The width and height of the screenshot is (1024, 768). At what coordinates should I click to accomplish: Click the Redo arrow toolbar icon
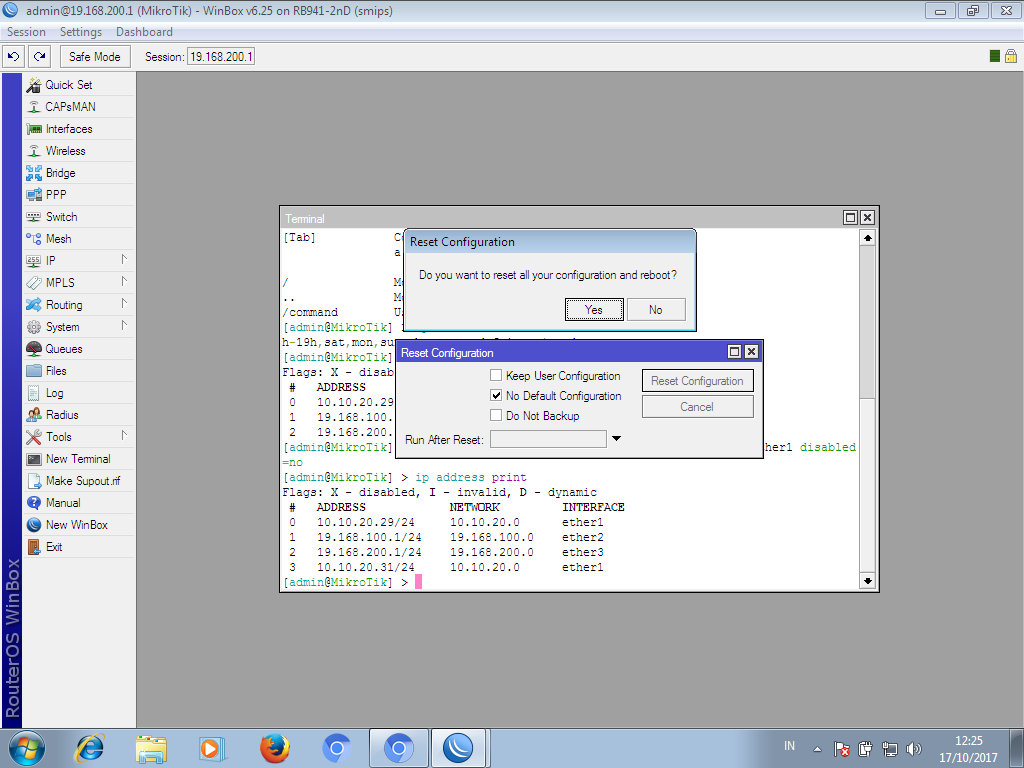[40, 57]
